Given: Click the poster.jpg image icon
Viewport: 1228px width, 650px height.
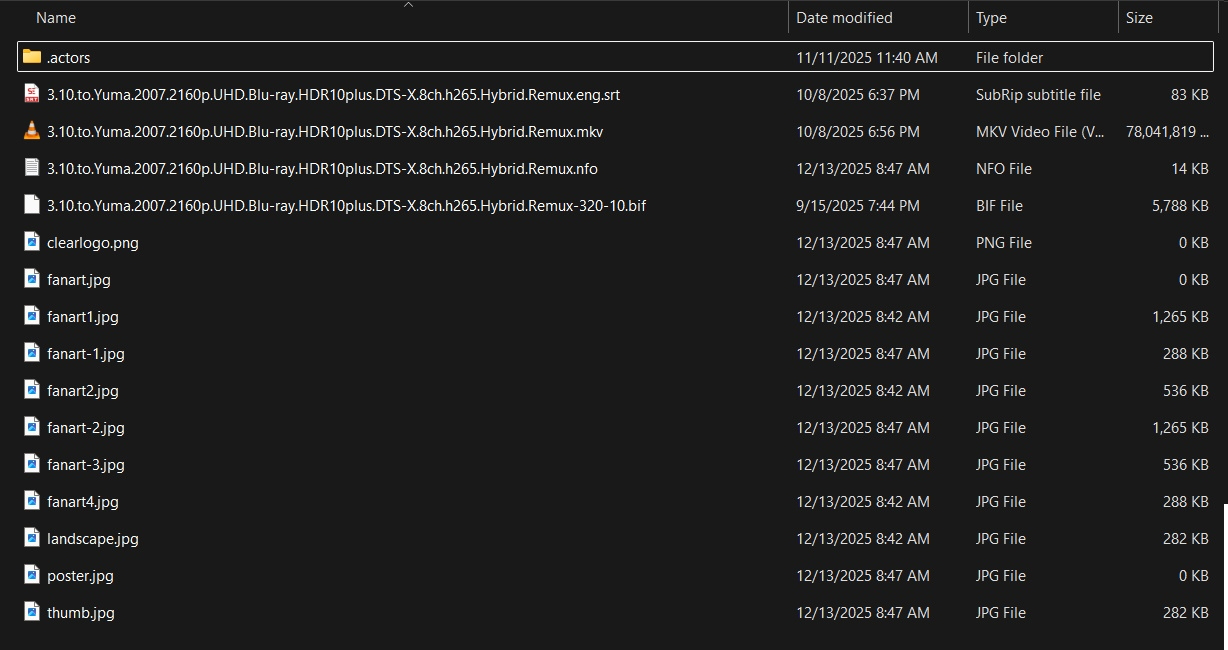Looking at the screenshot, I should click(x=32, y=575).
